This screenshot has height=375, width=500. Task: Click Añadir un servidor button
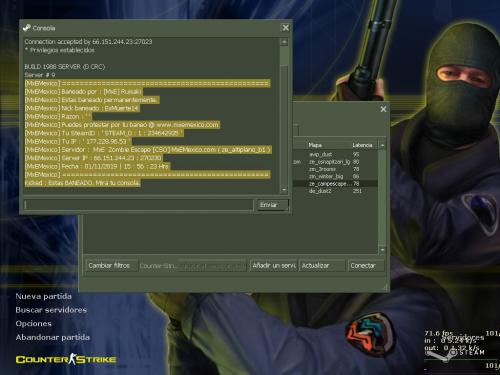pos(273,266)
